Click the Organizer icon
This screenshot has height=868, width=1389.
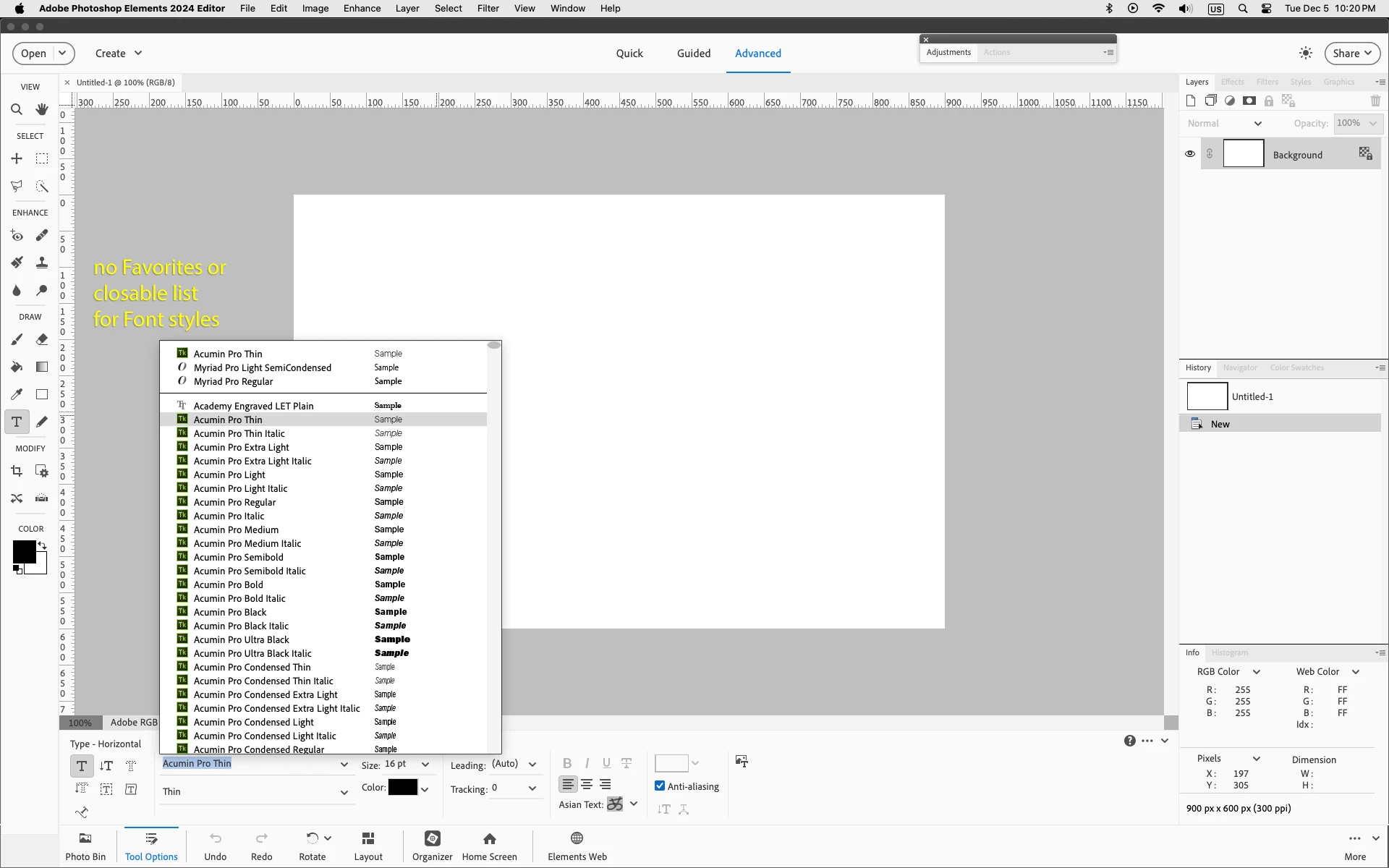(432, 845)
